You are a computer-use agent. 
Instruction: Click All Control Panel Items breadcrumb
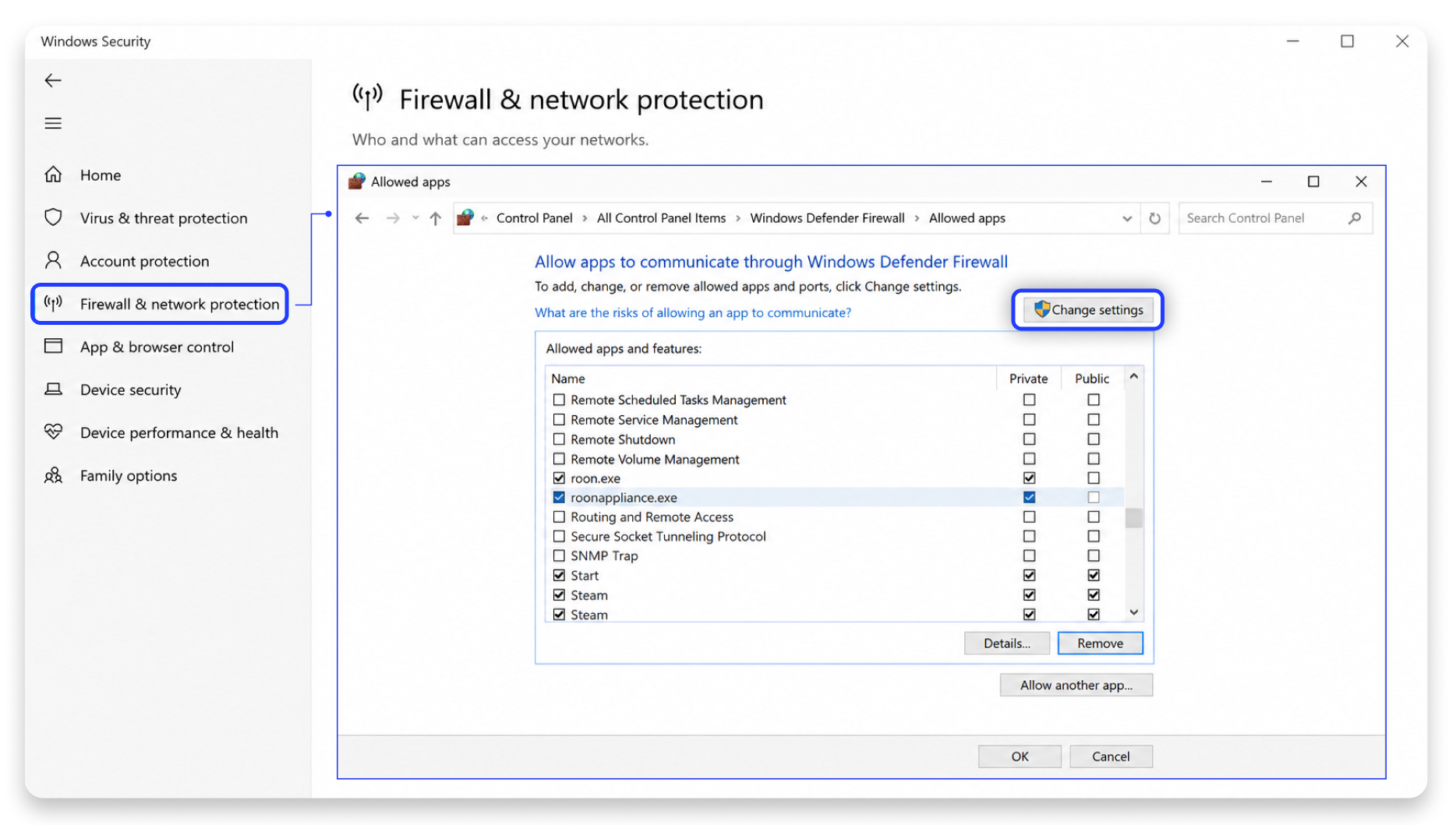(661, 218)
